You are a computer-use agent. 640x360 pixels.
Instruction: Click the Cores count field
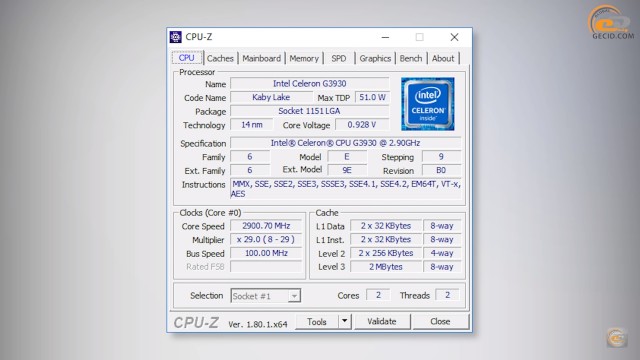378,295
